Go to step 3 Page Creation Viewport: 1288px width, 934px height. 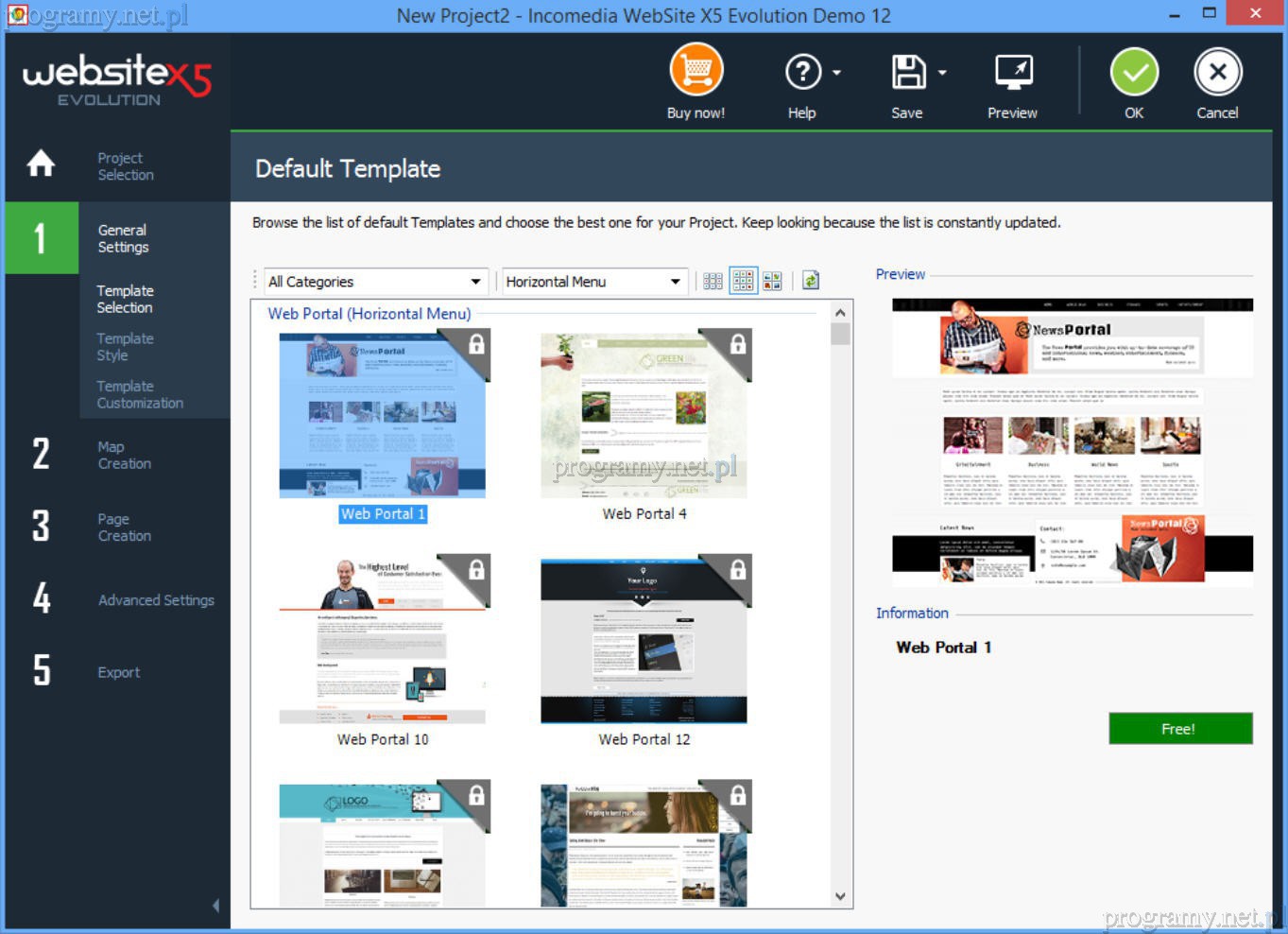click(x=124, y=528)
